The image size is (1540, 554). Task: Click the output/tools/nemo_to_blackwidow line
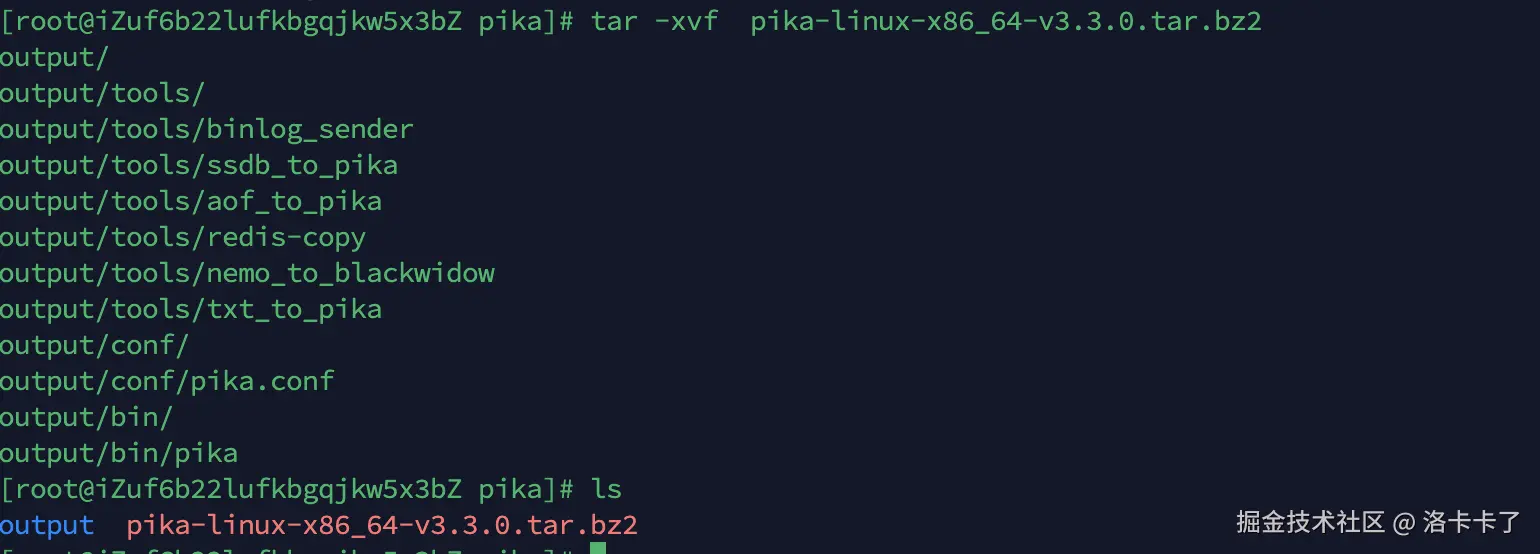[x=247, y=273]
